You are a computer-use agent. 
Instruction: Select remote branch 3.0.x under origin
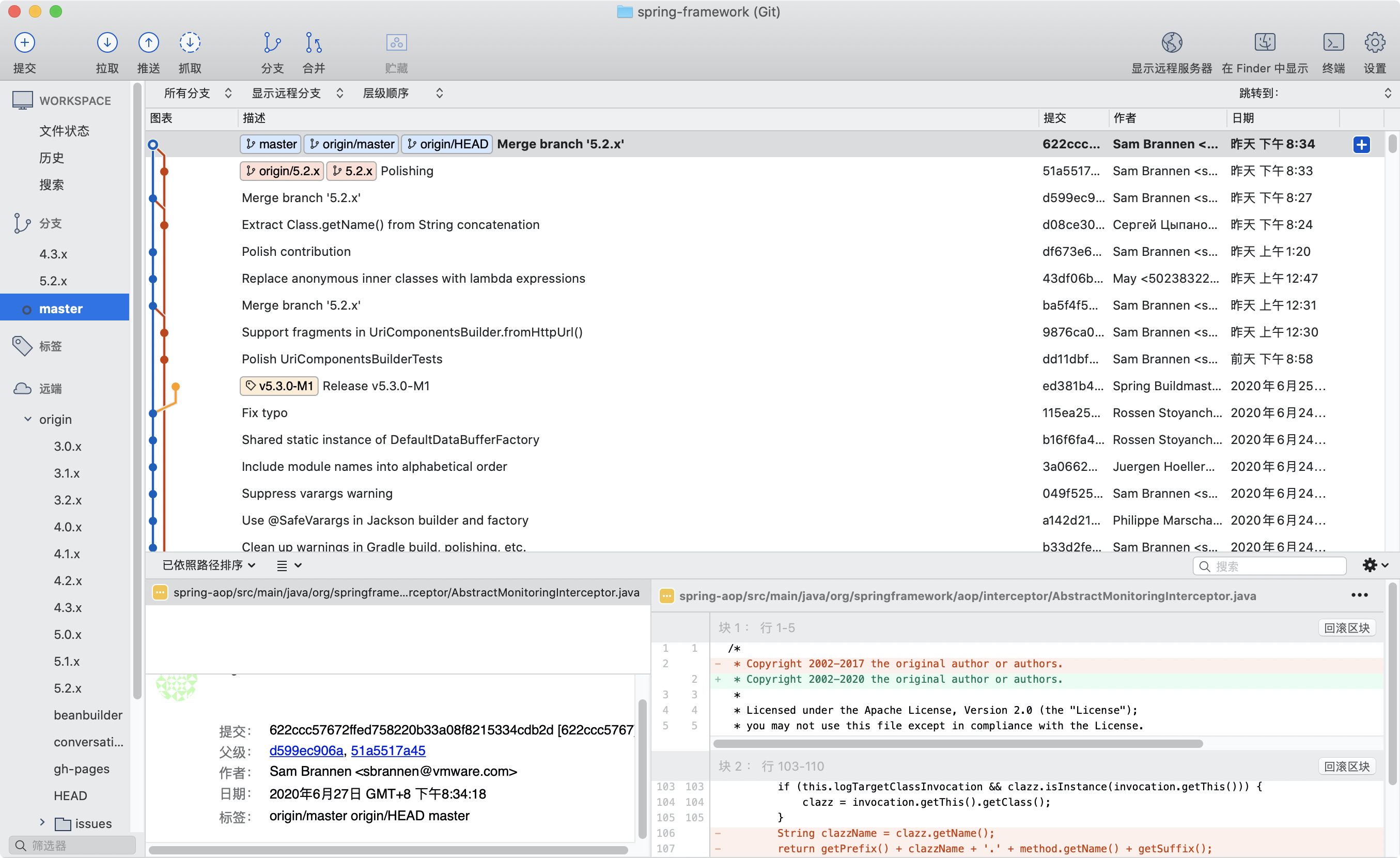(67, 447)
